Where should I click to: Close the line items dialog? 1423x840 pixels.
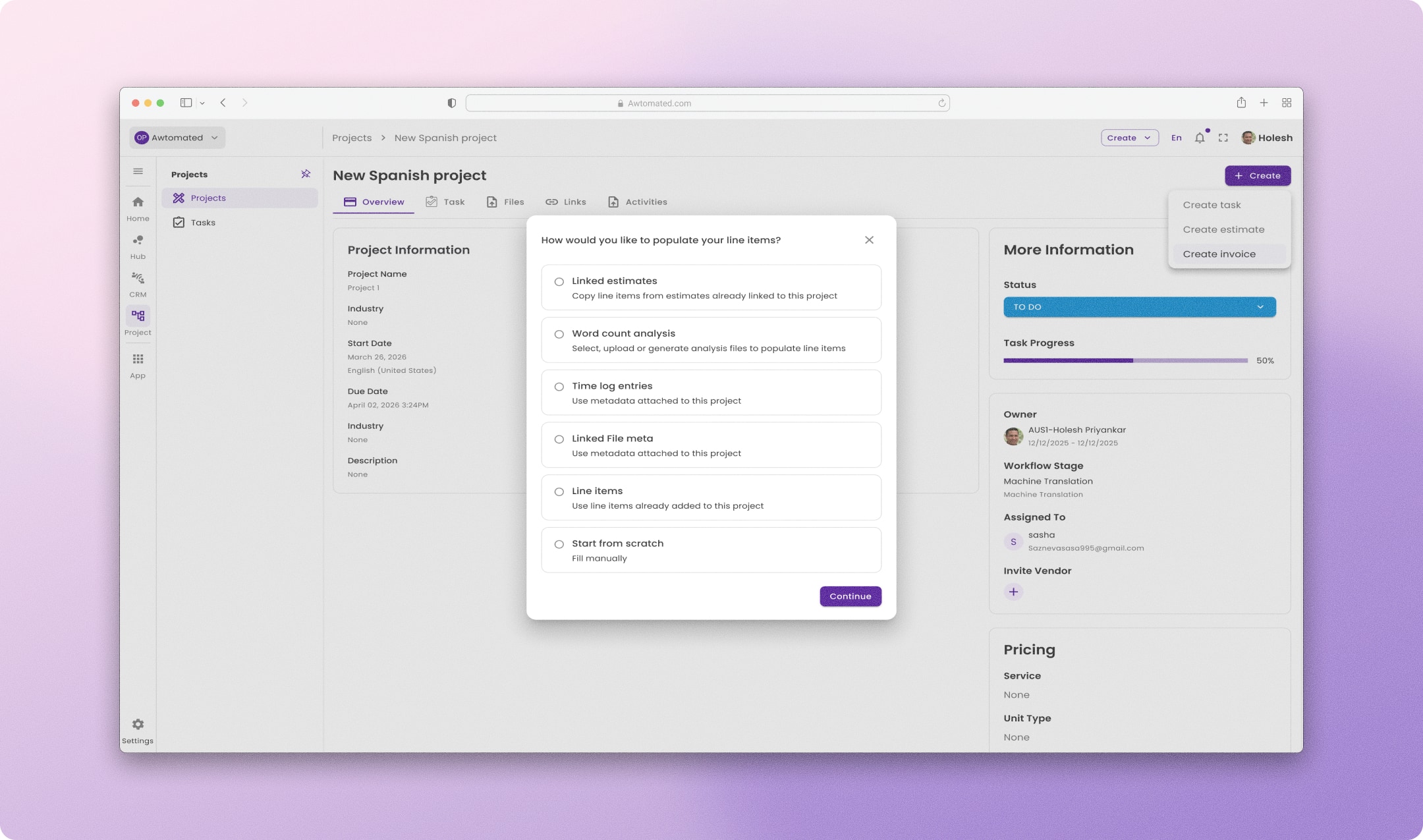pyautogui.click(x=869, y=240)
